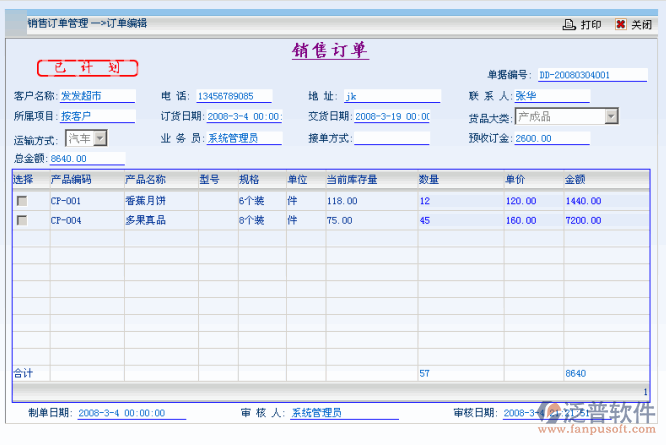Expand the 货品大类 dropdown showing 产成品

tap(610, 117)
